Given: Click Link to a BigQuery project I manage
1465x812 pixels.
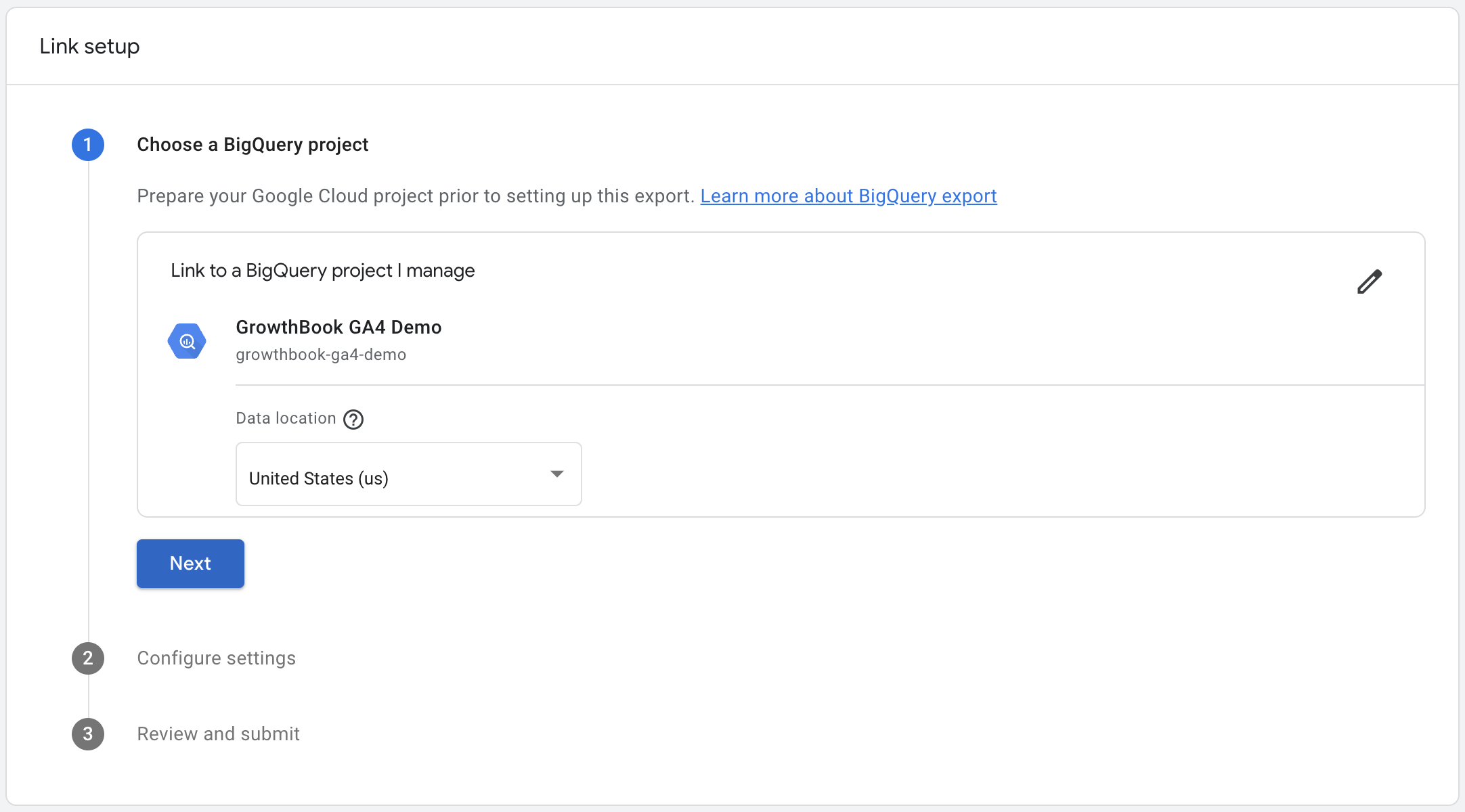Looking at the screenshot, I should 323,271.
